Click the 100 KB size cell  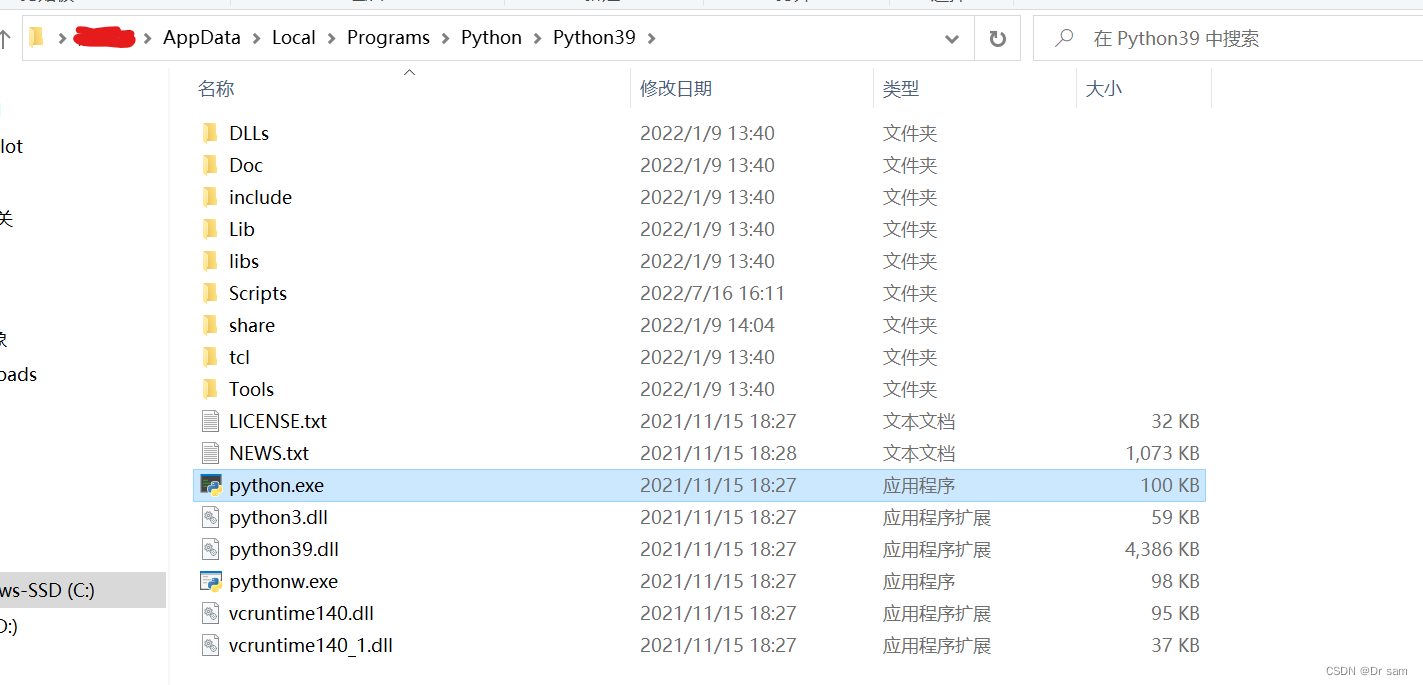1170,485
